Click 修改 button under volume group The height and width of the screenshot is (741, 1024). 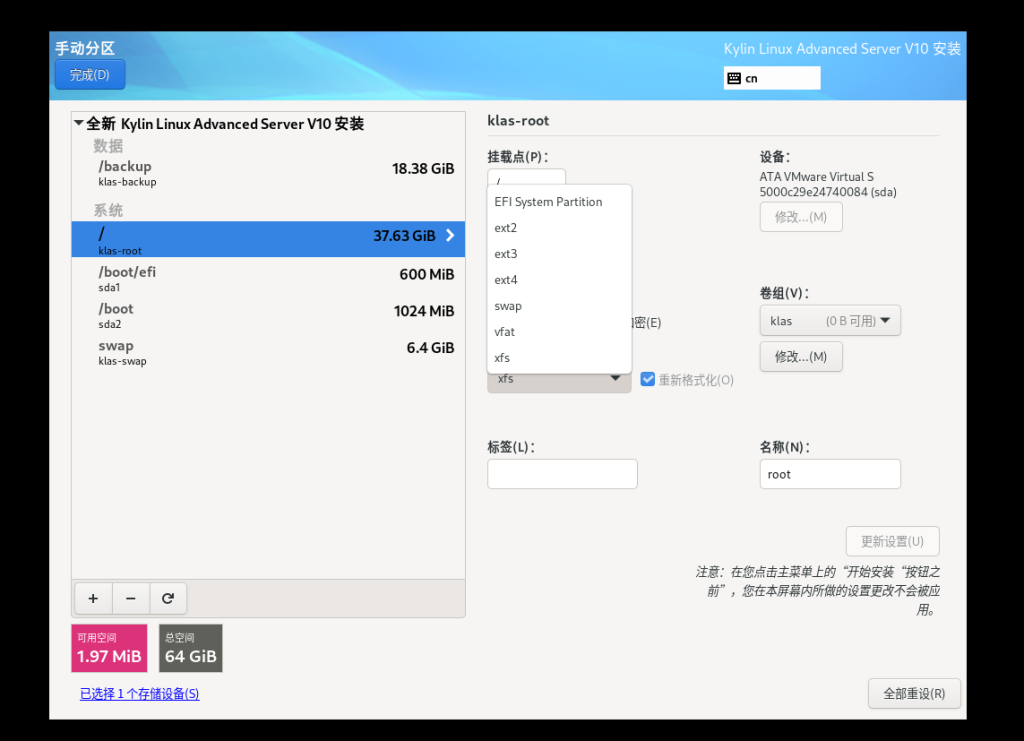[x=801, y=356]
